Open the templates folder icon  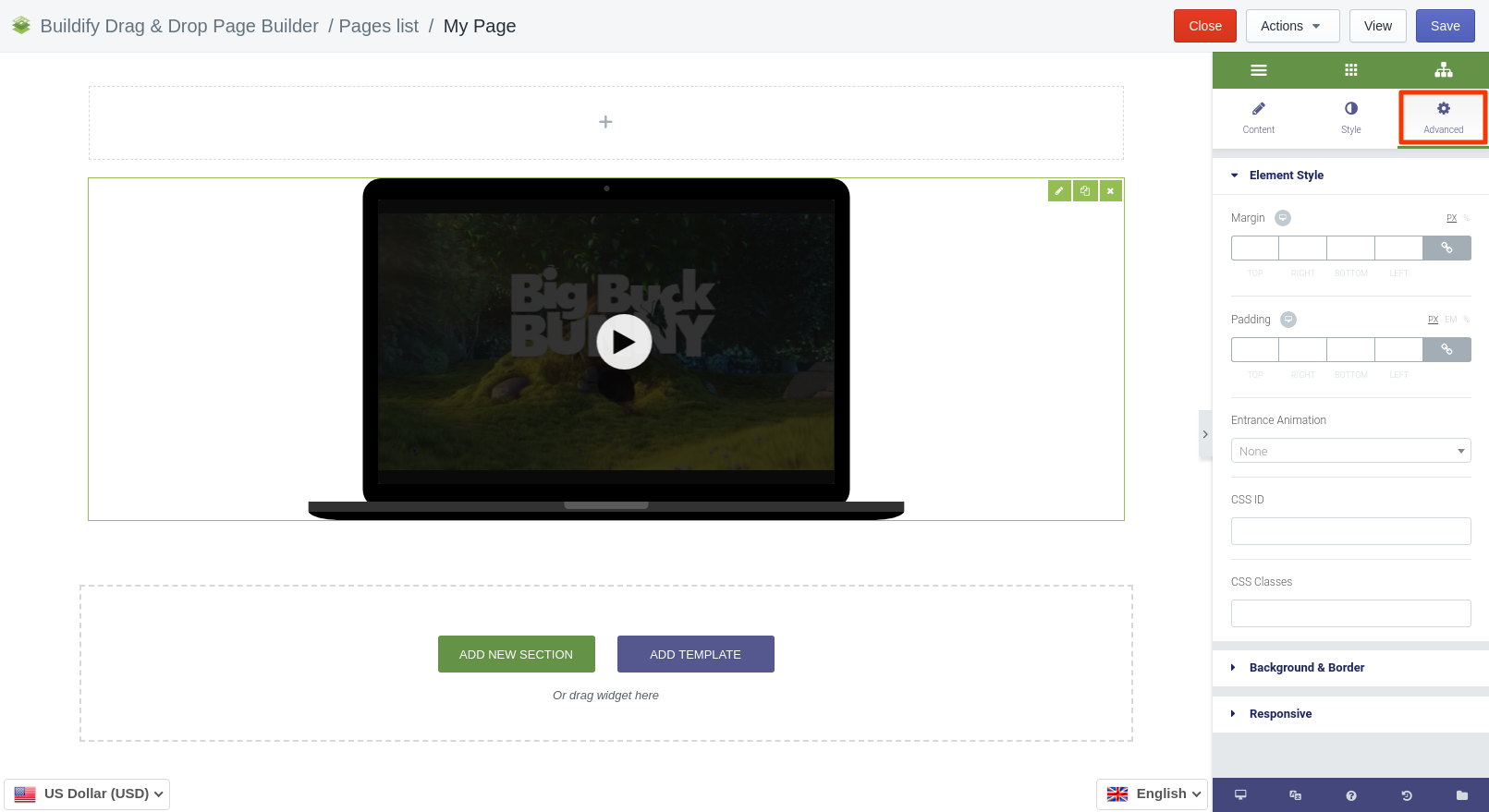(1462, 795)
